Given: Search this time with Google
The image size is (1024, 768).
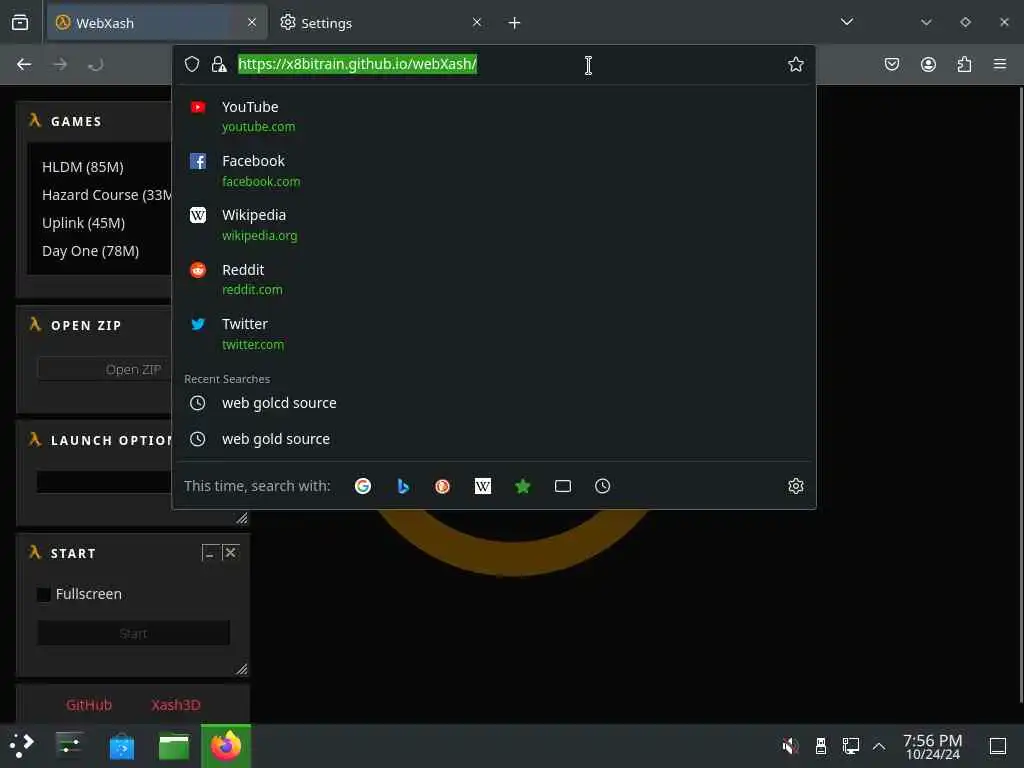Looking at the screenshot, I should [363, 486].
